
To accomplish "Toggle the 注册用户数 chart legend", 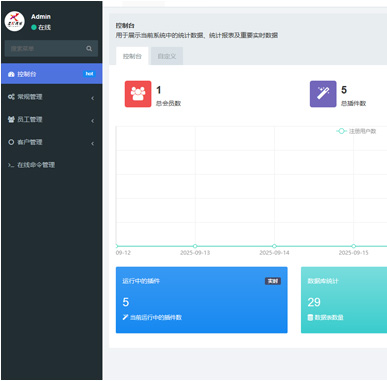I will click(356, 131).
